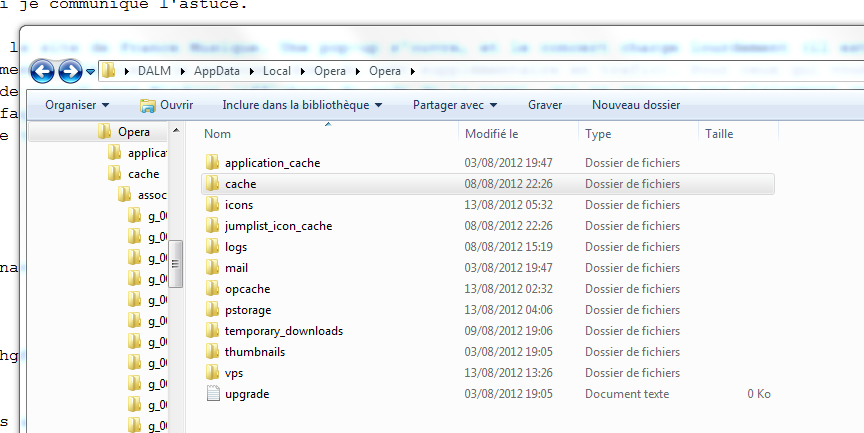Select the mail folder icon
The width and height of the screenshot is (864, 433).
(213, 268)
